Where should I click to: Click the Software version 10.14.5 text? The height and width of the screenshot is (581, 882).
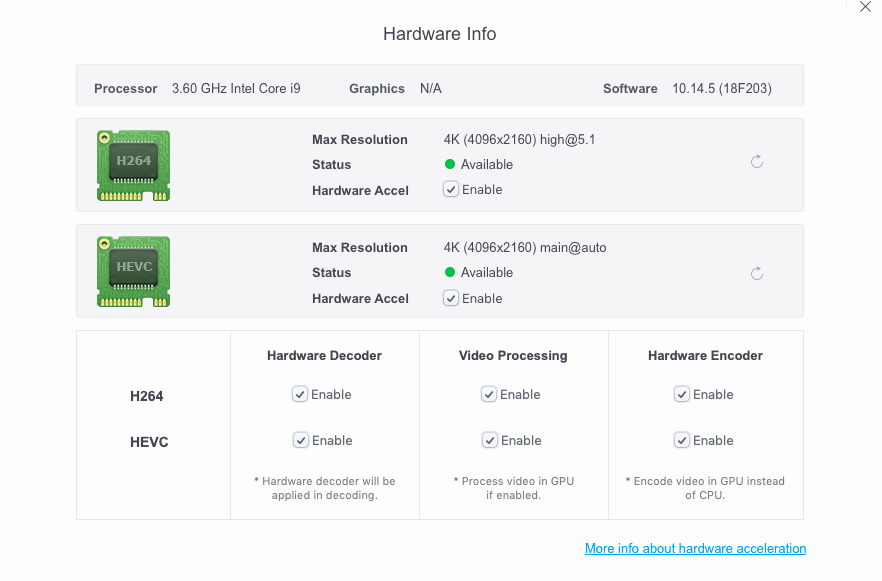click(721, 88)
